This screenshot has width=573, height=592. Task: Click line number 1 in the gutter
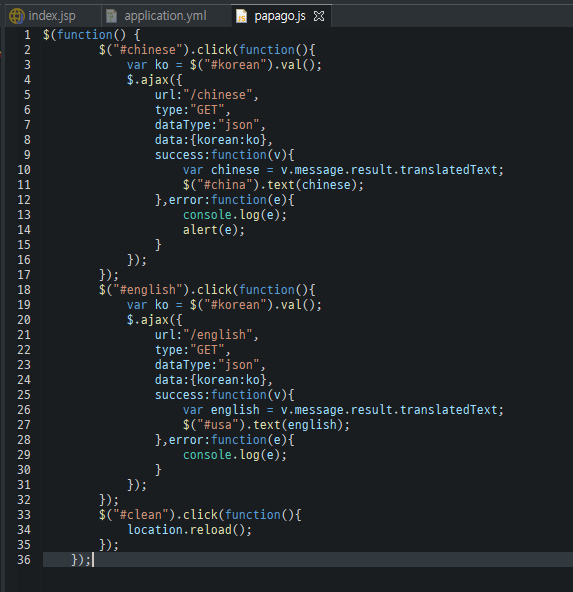[x=27, y=35]
